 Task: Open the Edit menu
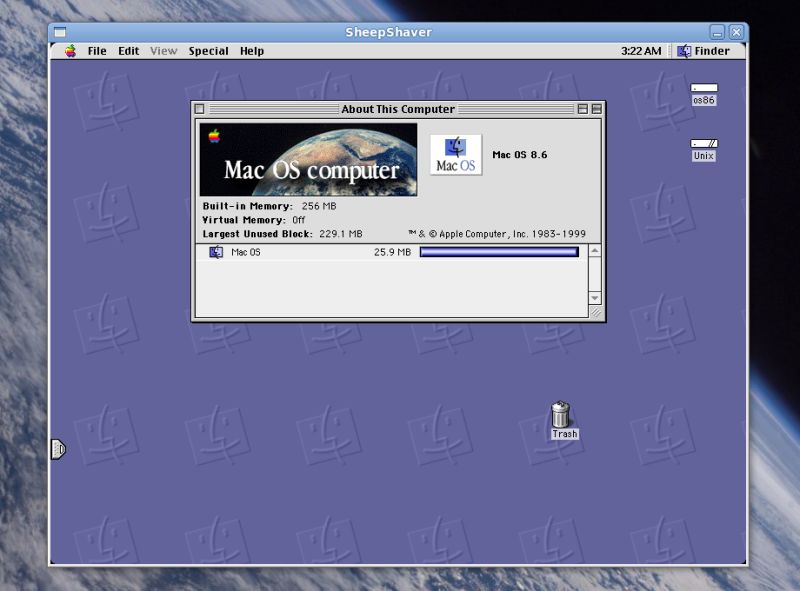click(129, 51)
